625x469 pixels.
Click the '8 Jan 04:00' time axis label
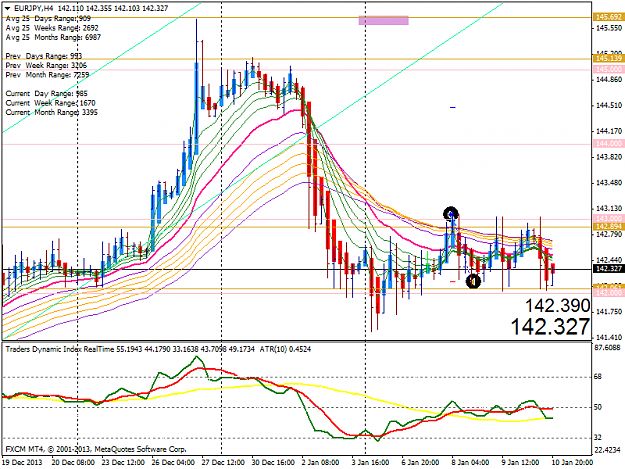click(x=470, y=462)
